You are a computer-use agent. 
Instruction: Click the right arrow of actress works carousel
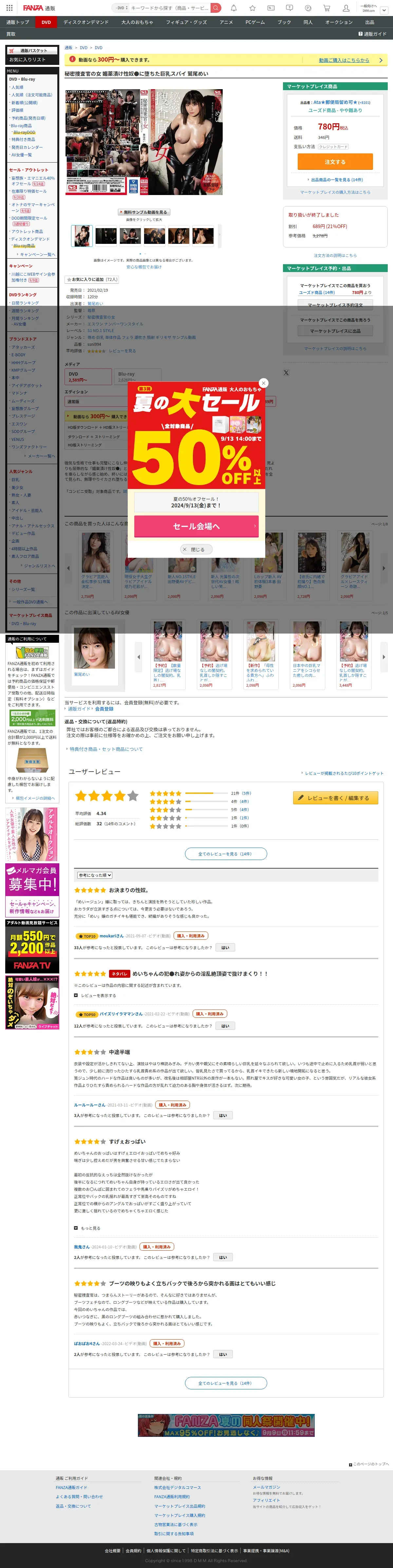coord(383,657)
